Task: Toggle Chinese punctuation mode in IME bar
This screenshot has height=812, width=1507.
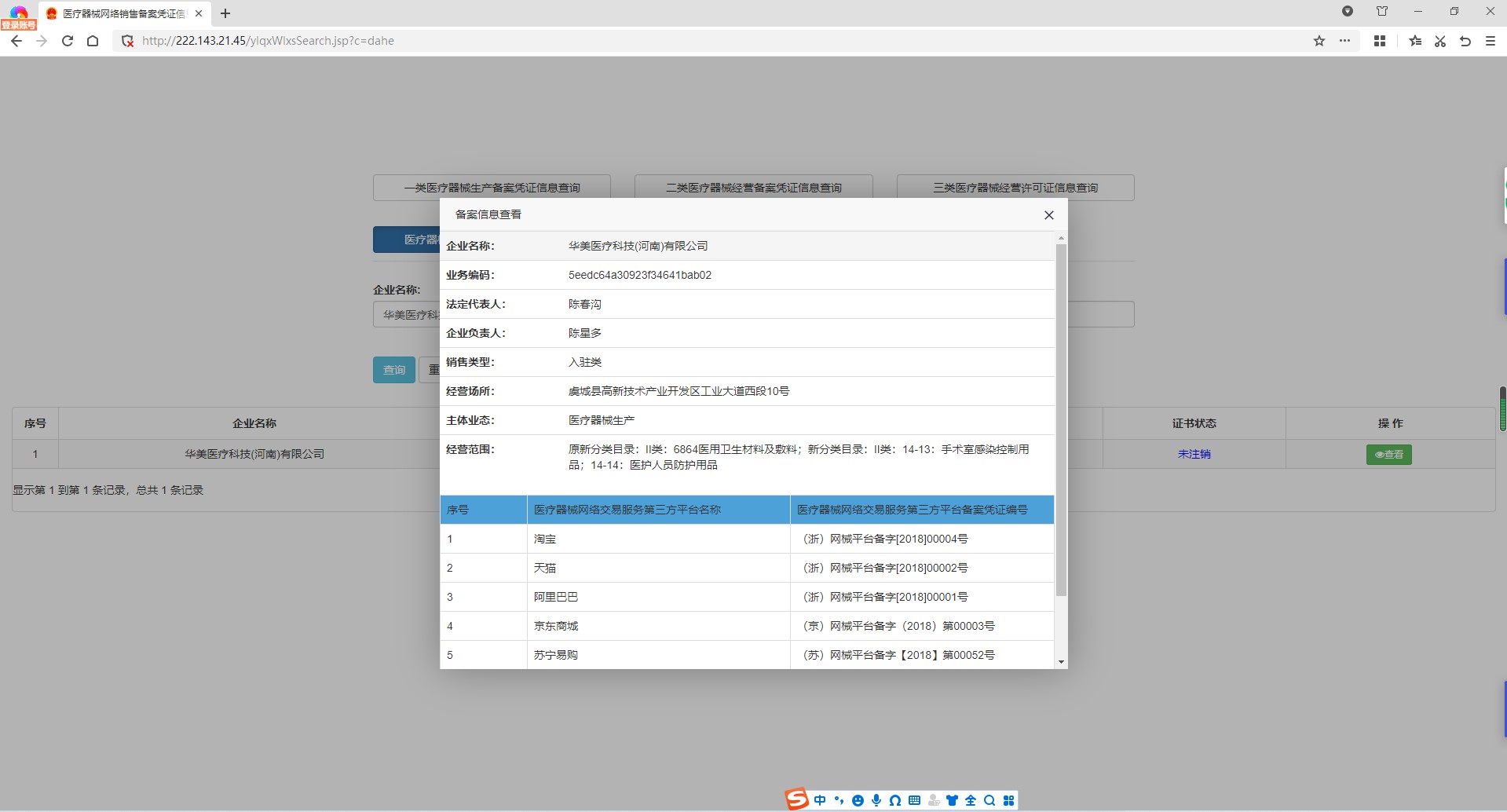Action: [x=839, y=800]
